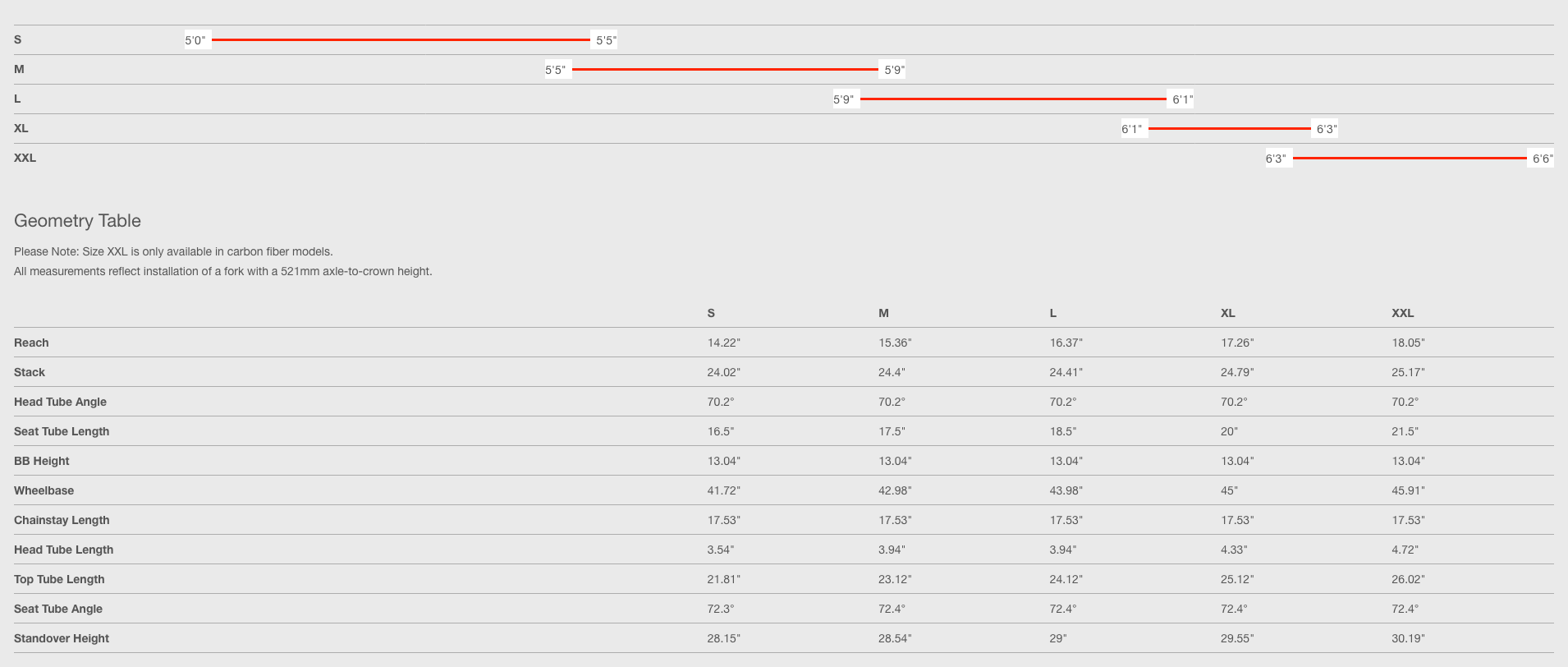
Task: Click the 72.3° Seat Tube Angle value
Action: (721, 609)
